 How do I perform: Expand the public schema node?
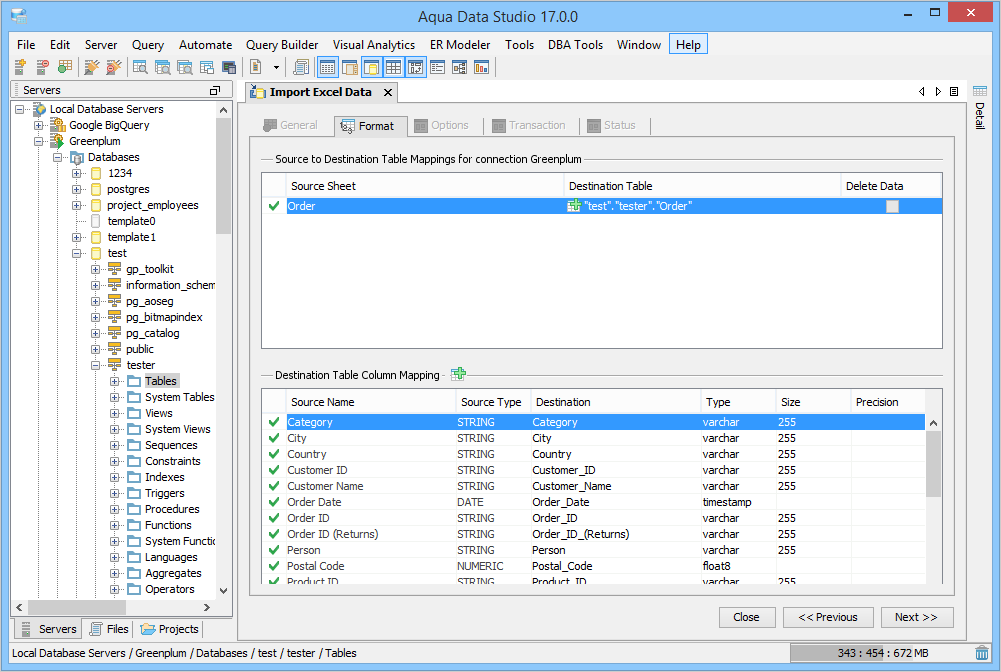(95, 349)
